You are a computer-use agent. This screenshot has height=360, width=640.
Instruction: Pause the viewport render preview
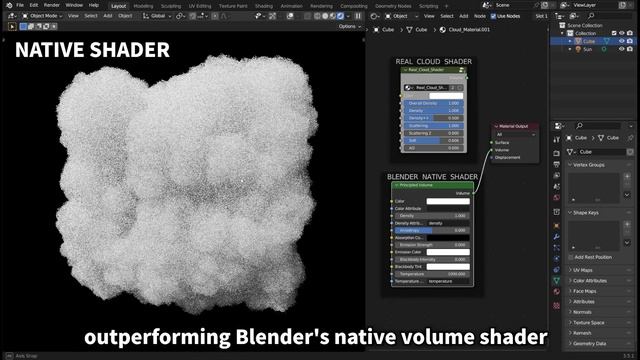(358, 16)
